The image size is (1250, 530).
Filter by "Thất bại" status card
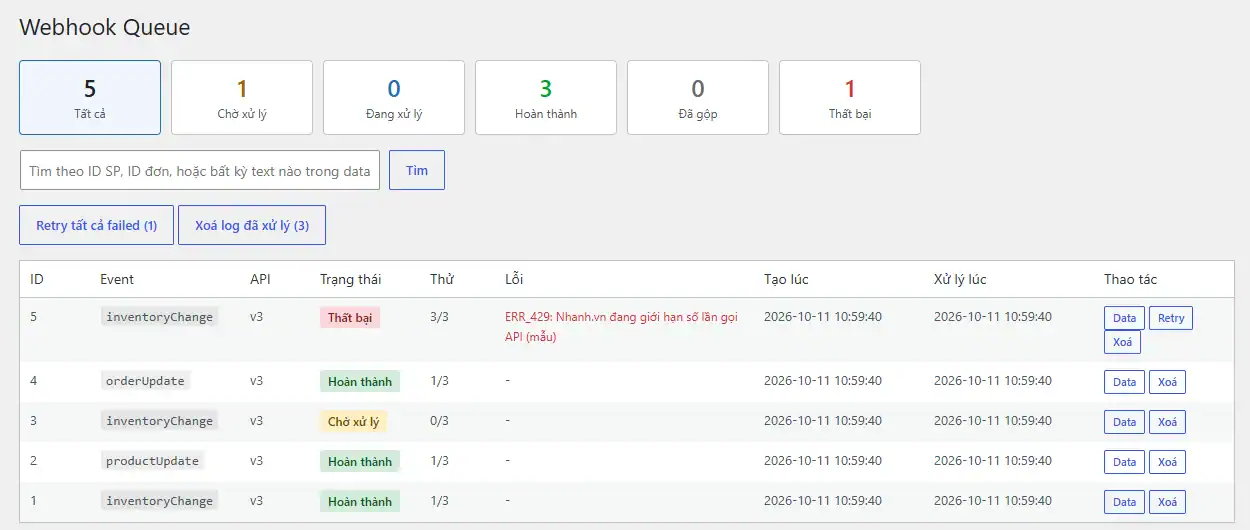coord(850,98)
